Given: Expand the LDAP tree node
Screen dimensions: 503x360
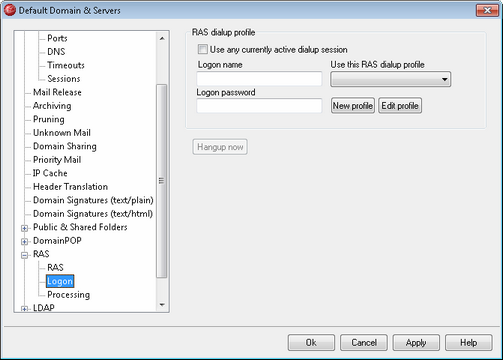Looking at the screenshot, I should point(24,309).
